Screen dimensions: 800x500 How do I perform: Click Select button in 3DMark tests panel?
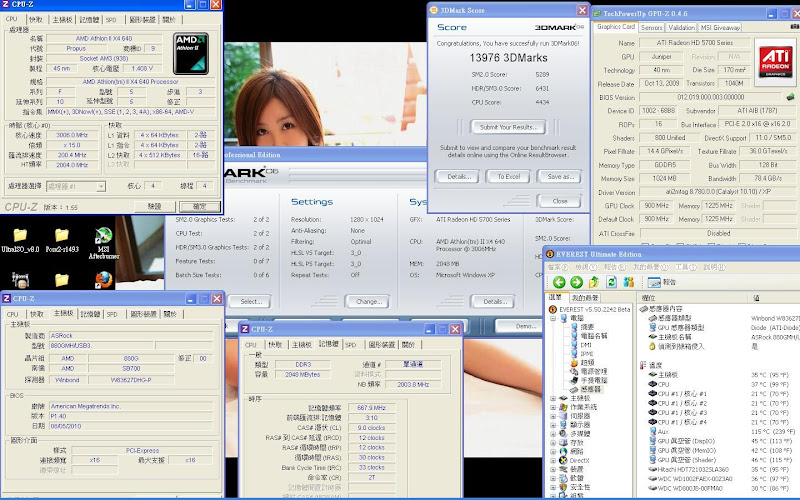click(249, 302)
